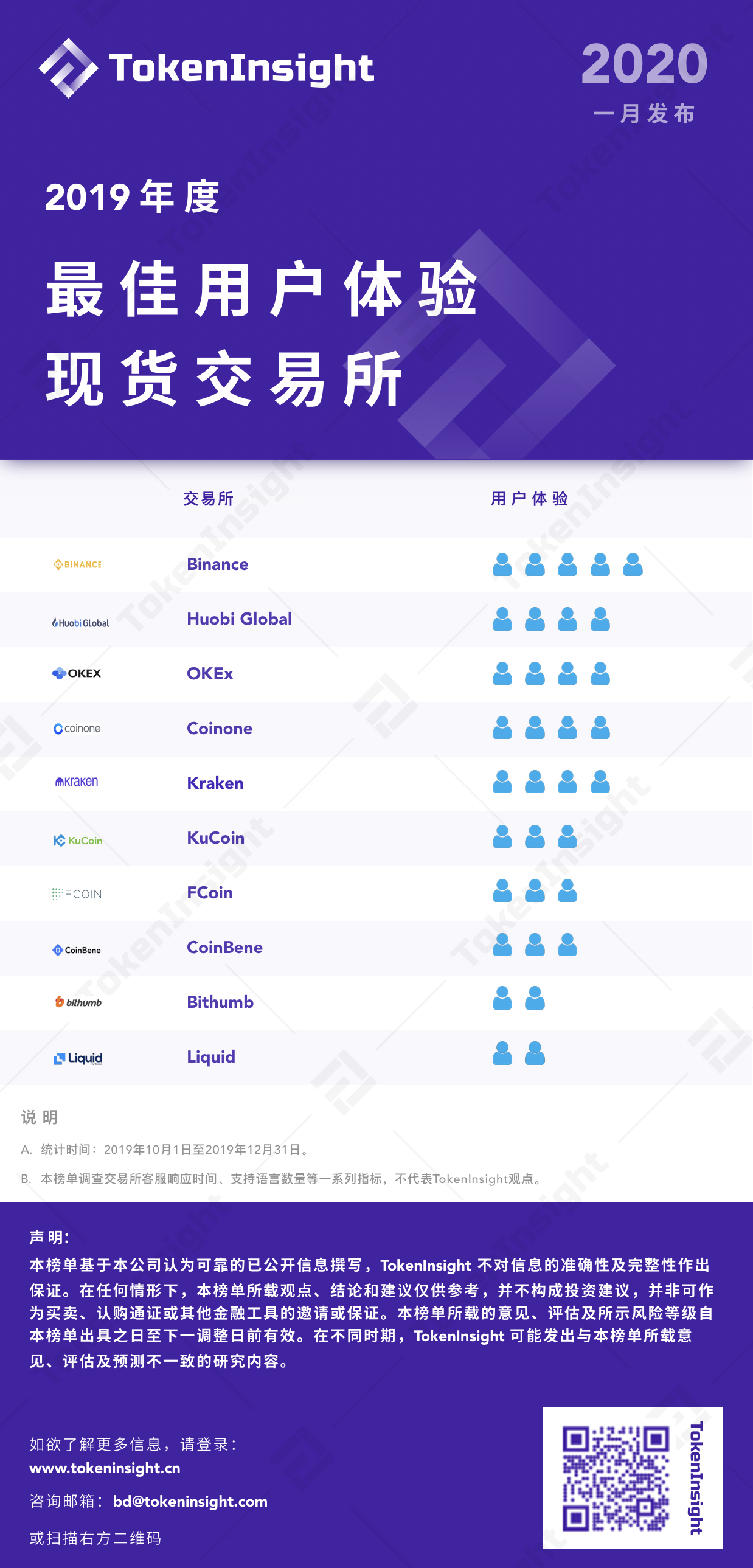This screenshot has width=753, height=1568.
Task: Click the 如欲了解更多信息，请登录 text
Action: coord(133,1444)
